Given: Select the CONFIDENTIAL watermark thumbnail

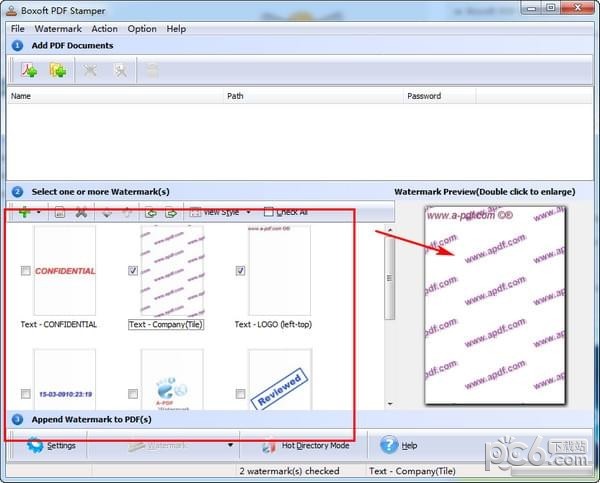Looking at the screenshot, I should (65, 270).
